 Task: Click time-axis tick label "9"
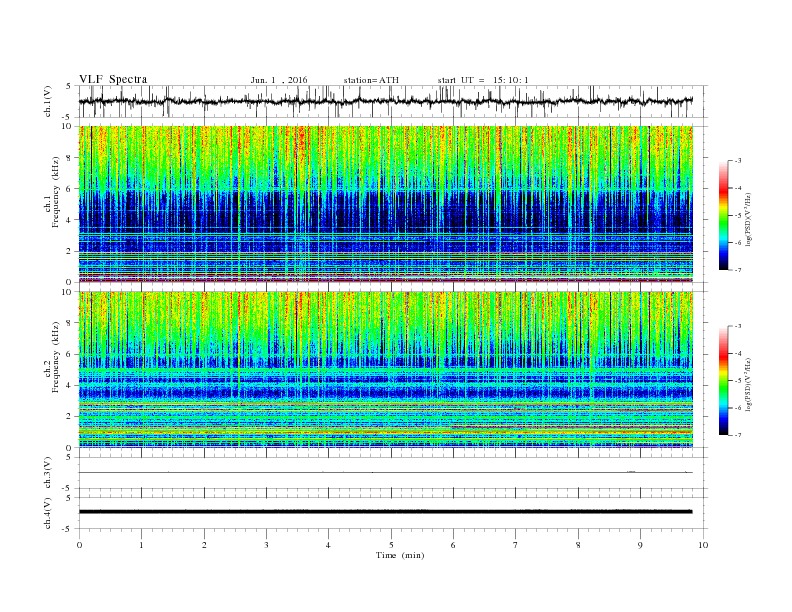[640, 545]
